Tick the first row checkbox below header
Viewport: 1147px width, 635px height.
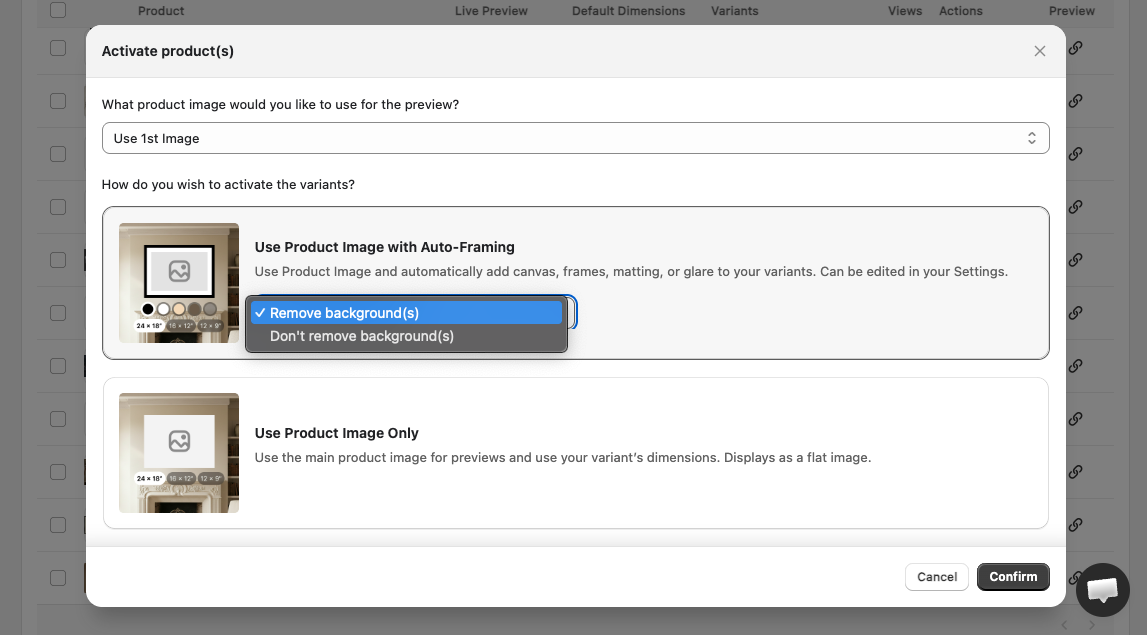58,48
